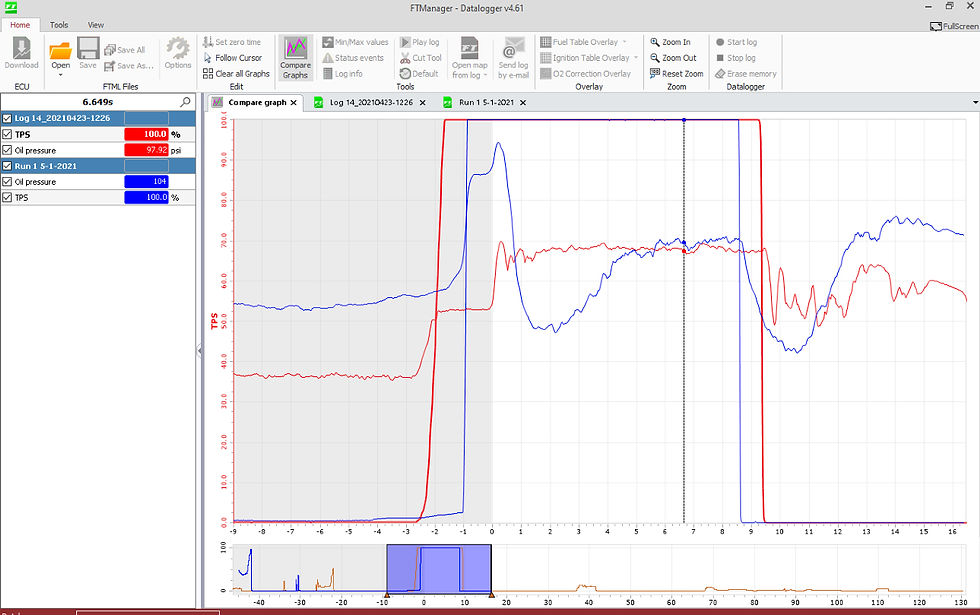980x615 pixels.
Task: Click FullScreen button at top right
Action: pos(954,26)
